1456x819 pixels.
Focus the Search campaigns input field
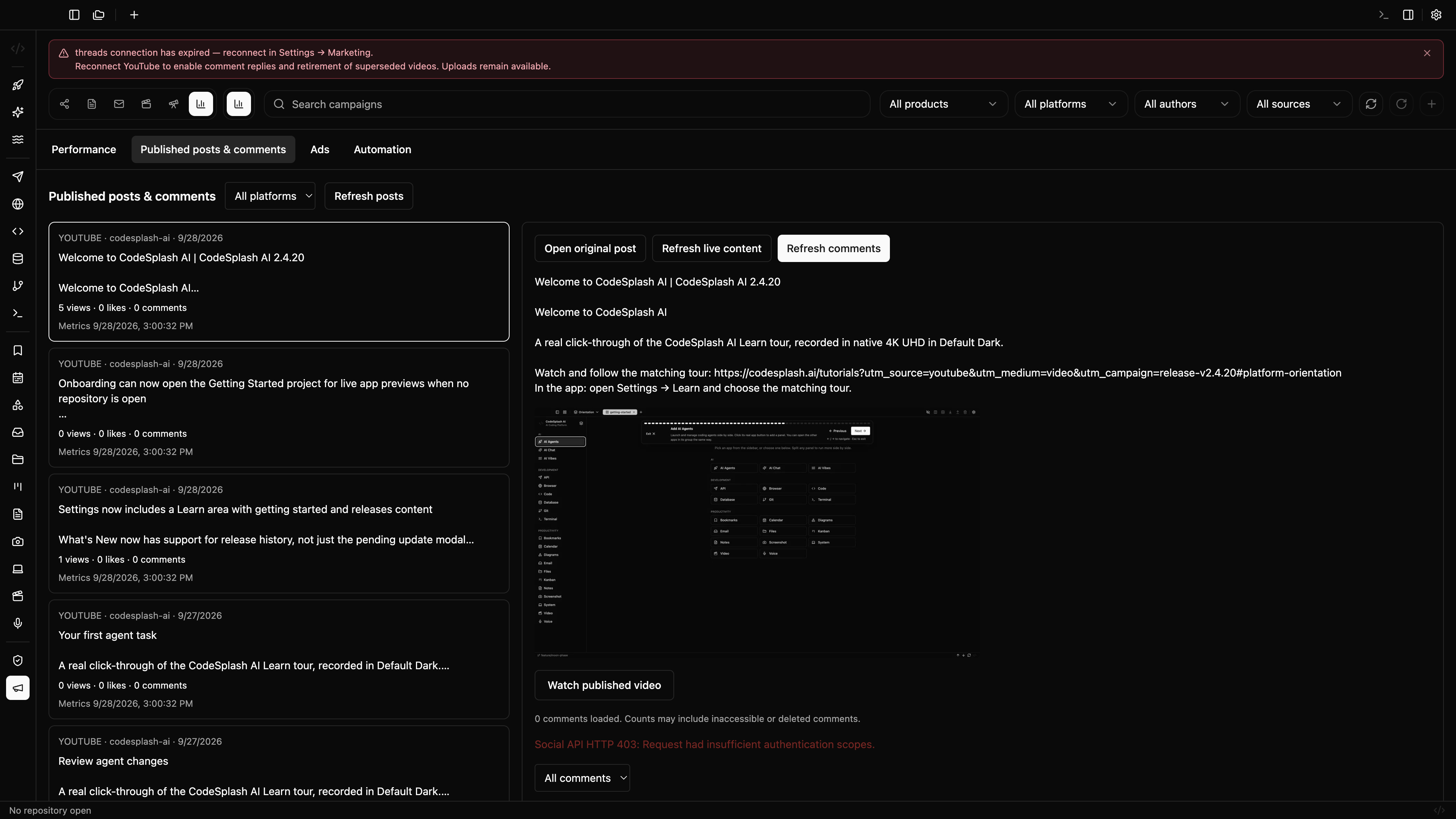(x=567, y=104)
